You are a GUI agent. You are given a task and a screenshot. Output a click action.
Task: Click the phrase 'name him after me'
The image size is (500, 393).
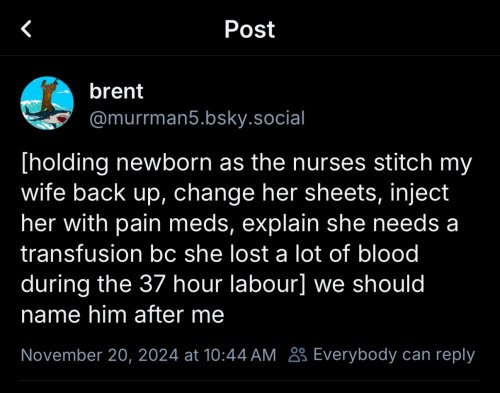click(x=122, y=315)
